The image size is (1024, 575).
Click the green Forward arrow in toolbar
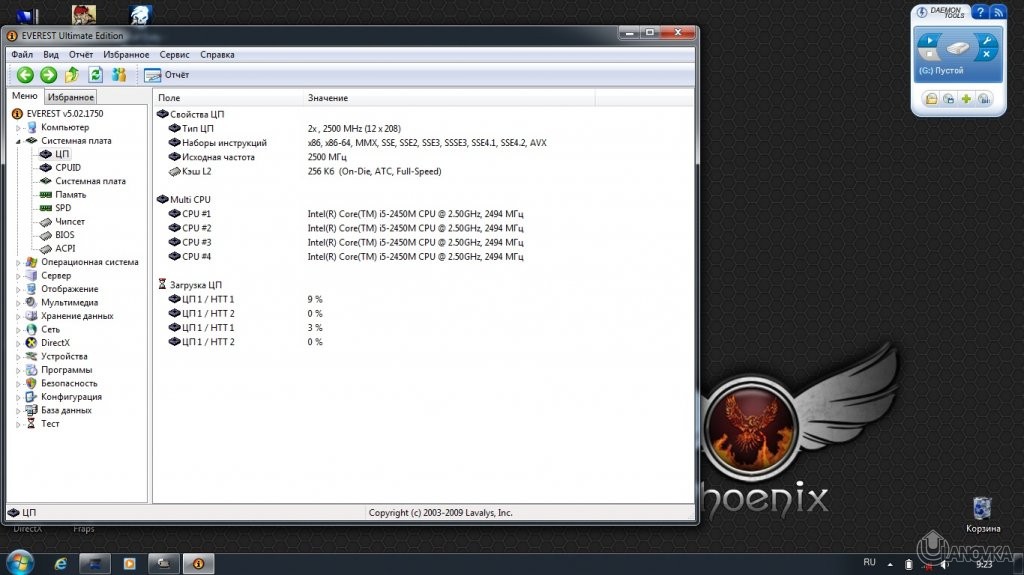coord(48,75)
